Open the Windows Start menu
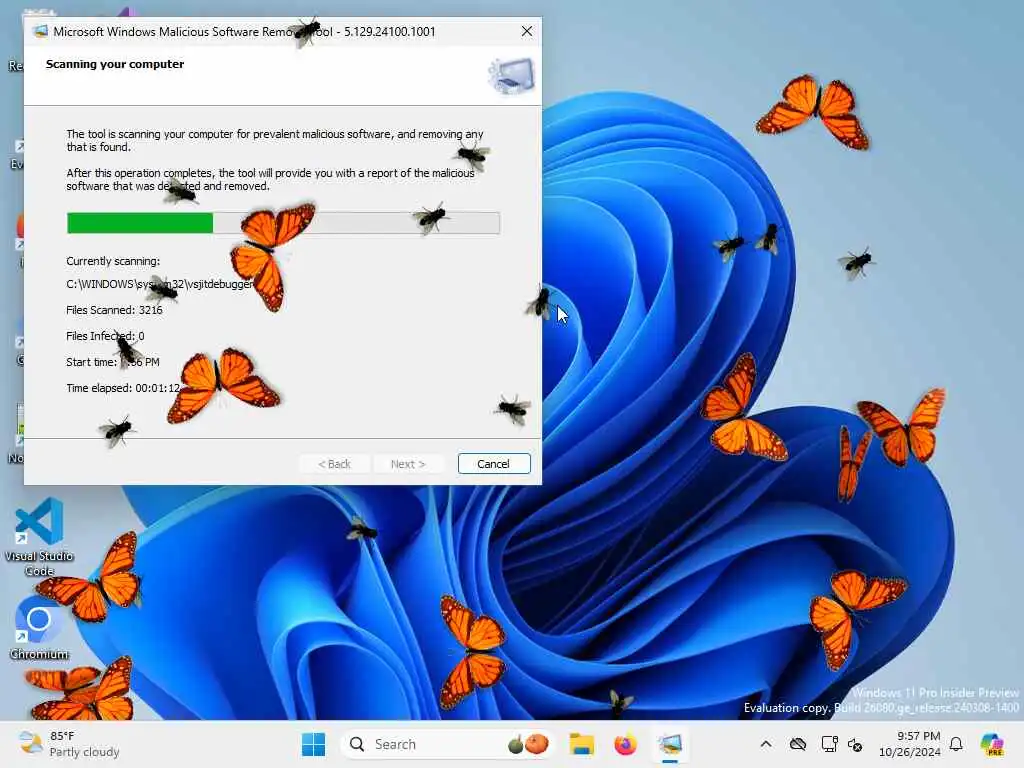Screen dimensions: 1024x768 [313, 744]
